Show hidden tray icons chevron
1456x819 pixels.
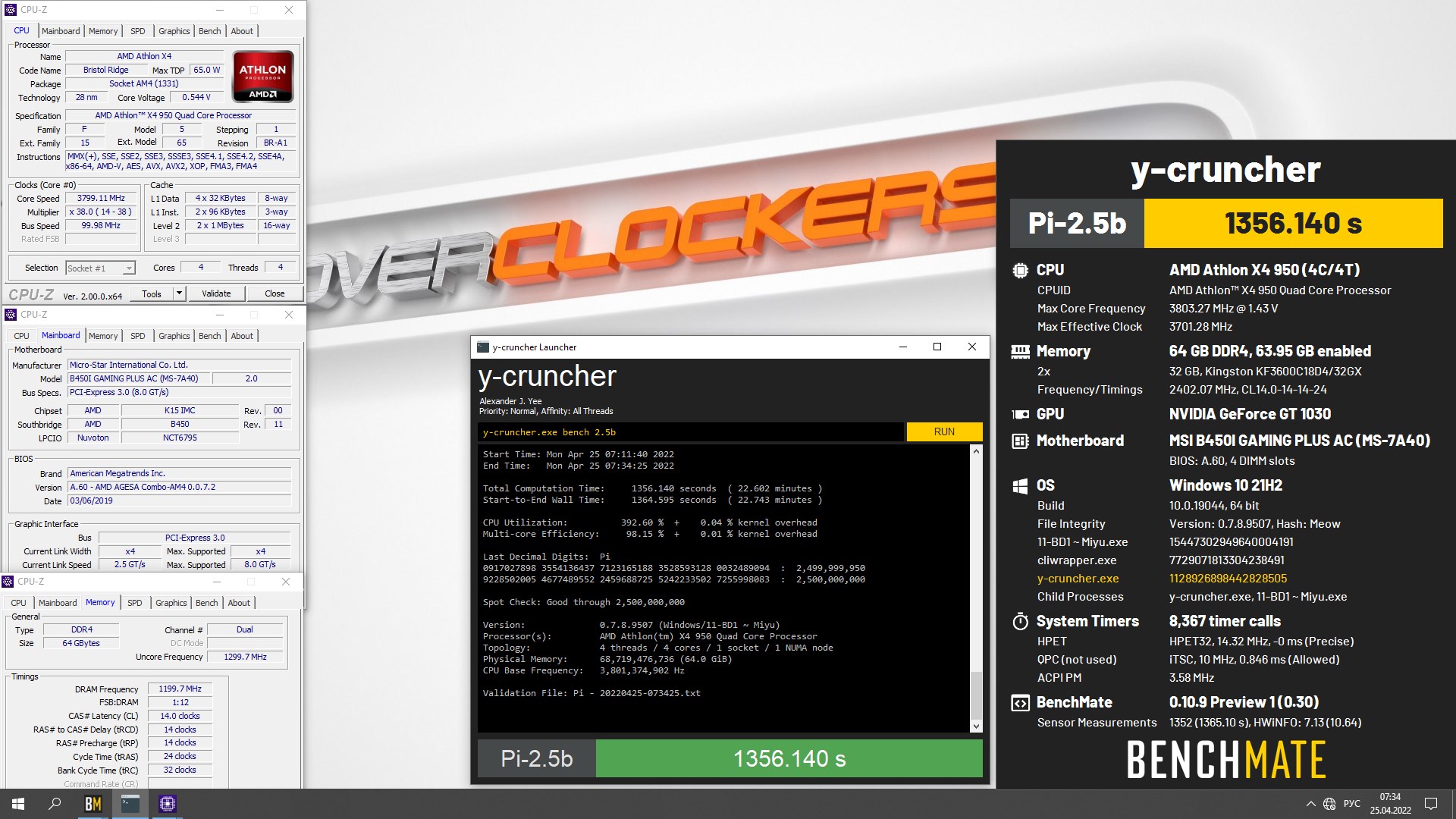[x=1310, y=804]
